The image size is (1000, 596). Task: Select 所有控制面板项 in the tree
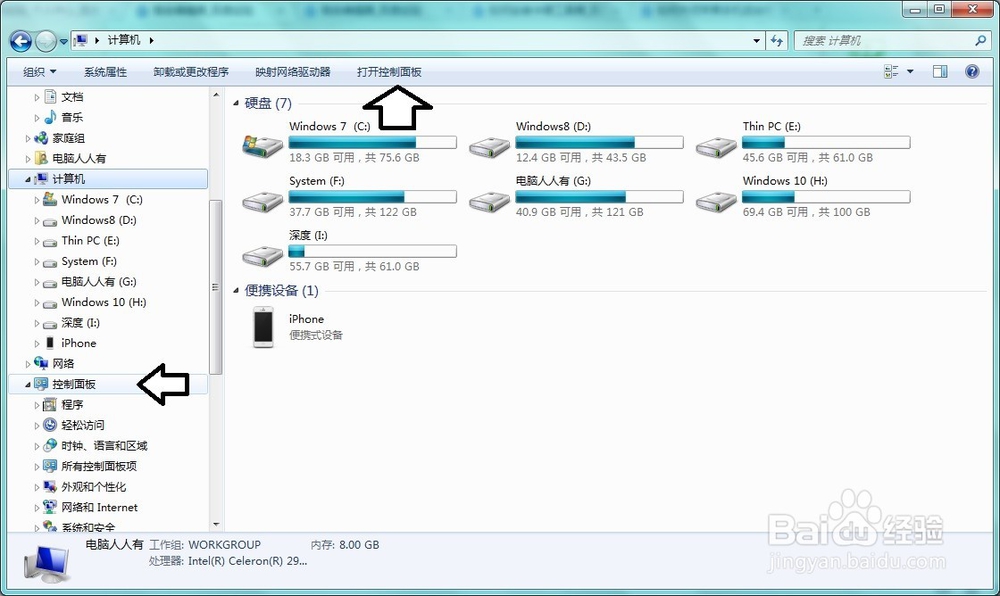tap(99, 466)
